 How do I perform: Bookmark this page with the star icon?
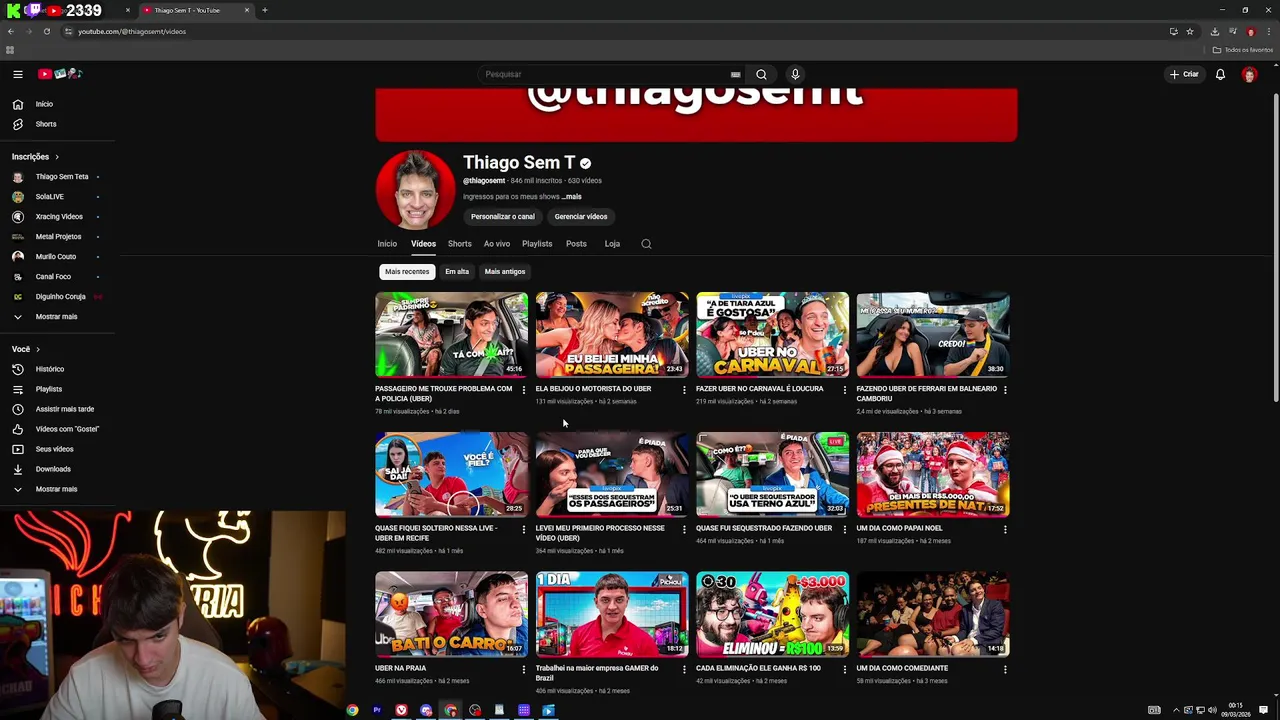[1190, 31]
